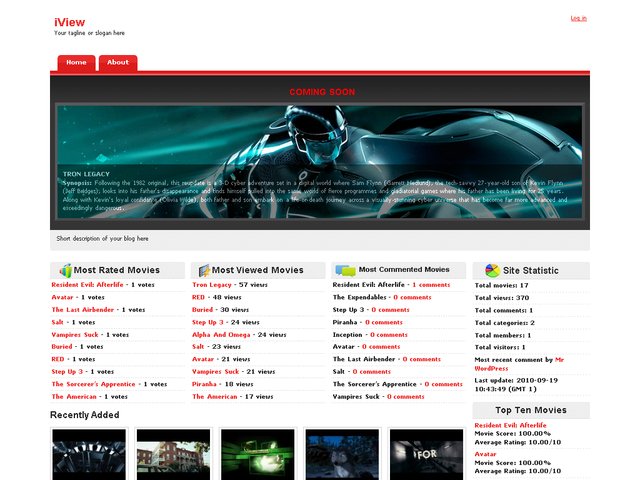This screenshot has height=480, width=640.
Task: Click the Most Viewed Movies film icon
Action: [x=204, y=270]
